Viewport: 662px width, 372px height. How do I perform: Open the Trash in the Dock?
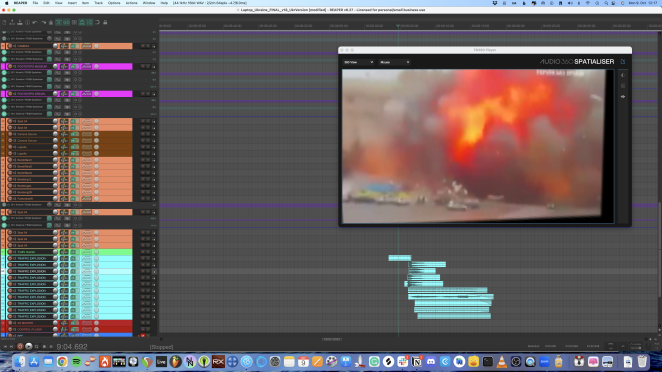click(x=642, y=362)
